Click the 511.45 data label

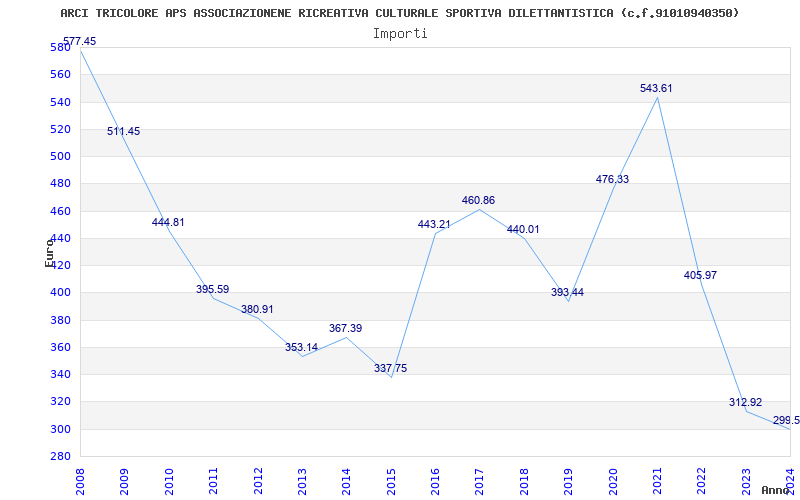[123, 131]
